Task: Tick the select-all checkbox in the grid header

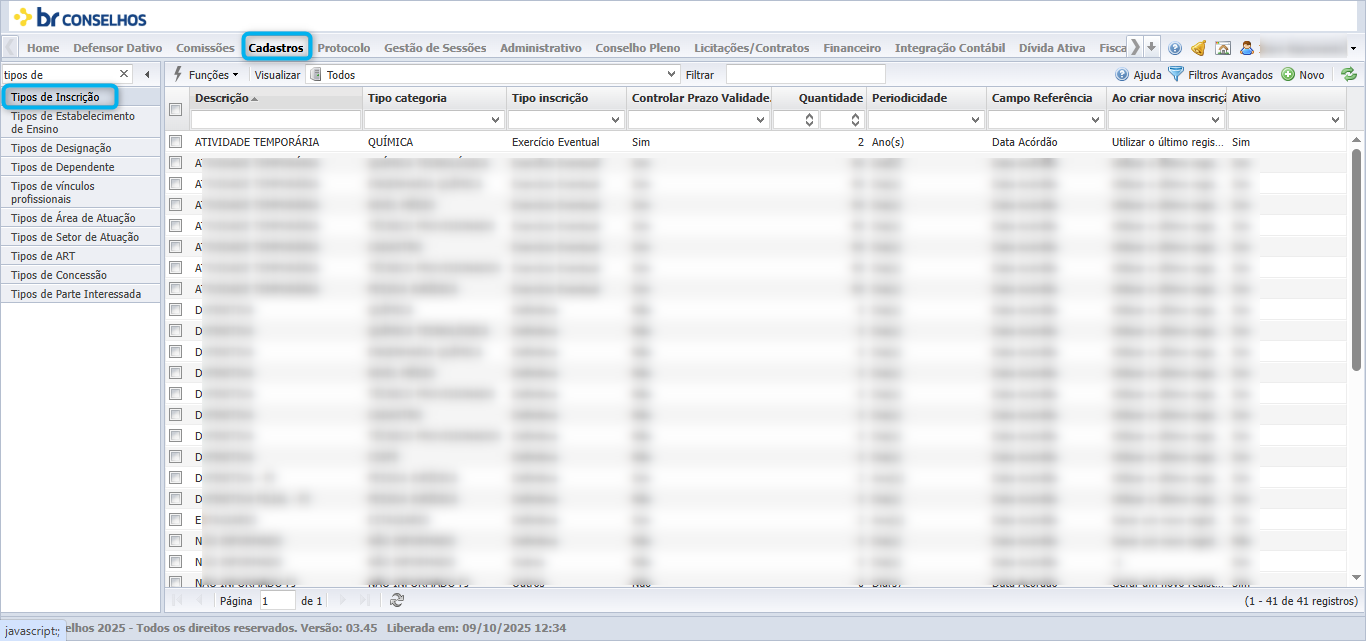Action: pos(176,109)
